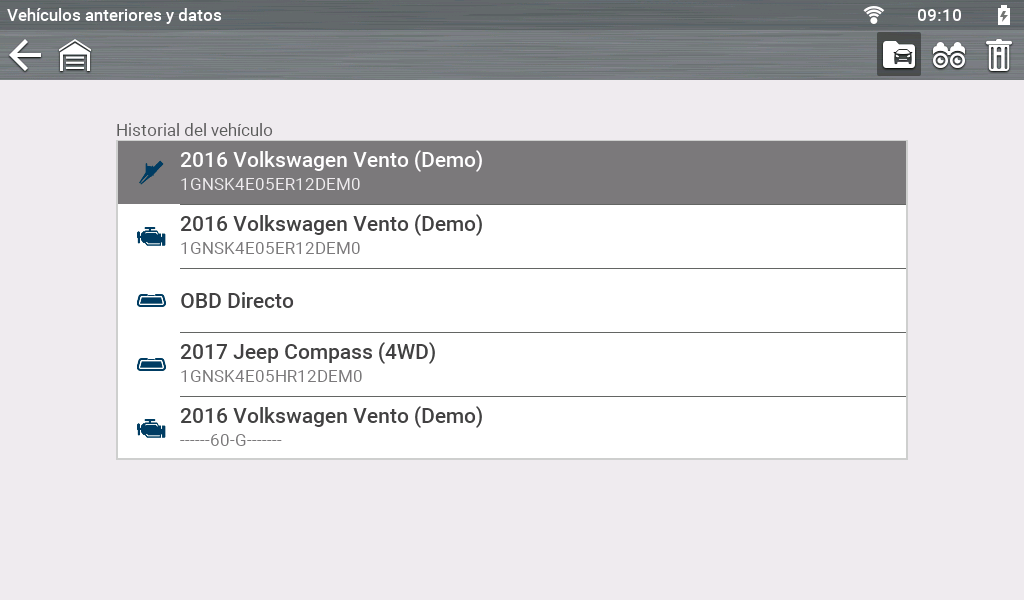
Task: Click the Vehículos anteriores y datos title
Action: click(x=115, y=15)
